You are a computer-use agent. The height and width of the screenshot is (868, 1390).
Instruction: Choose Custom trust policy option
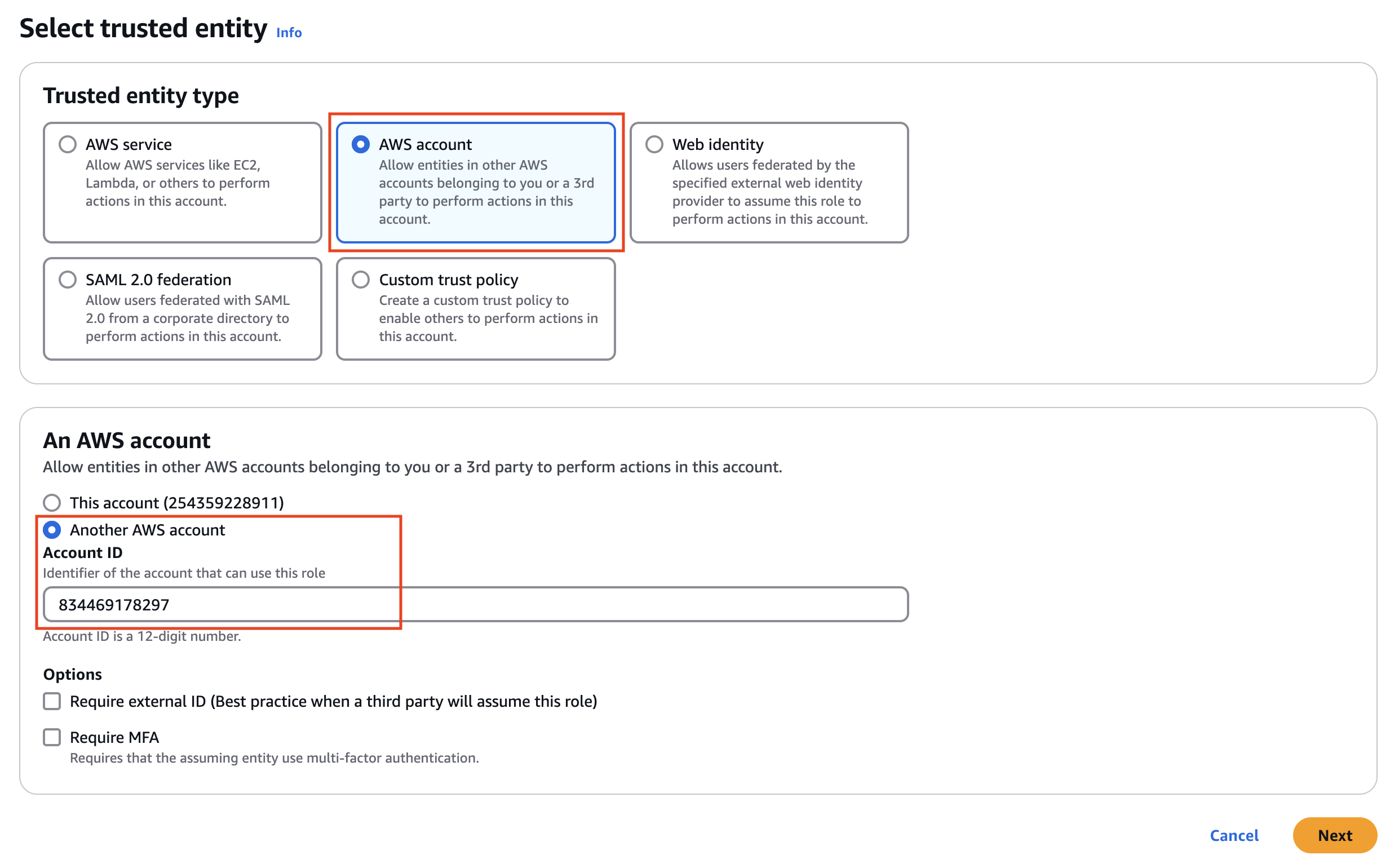pyautogui.click(x=361, y=280)
